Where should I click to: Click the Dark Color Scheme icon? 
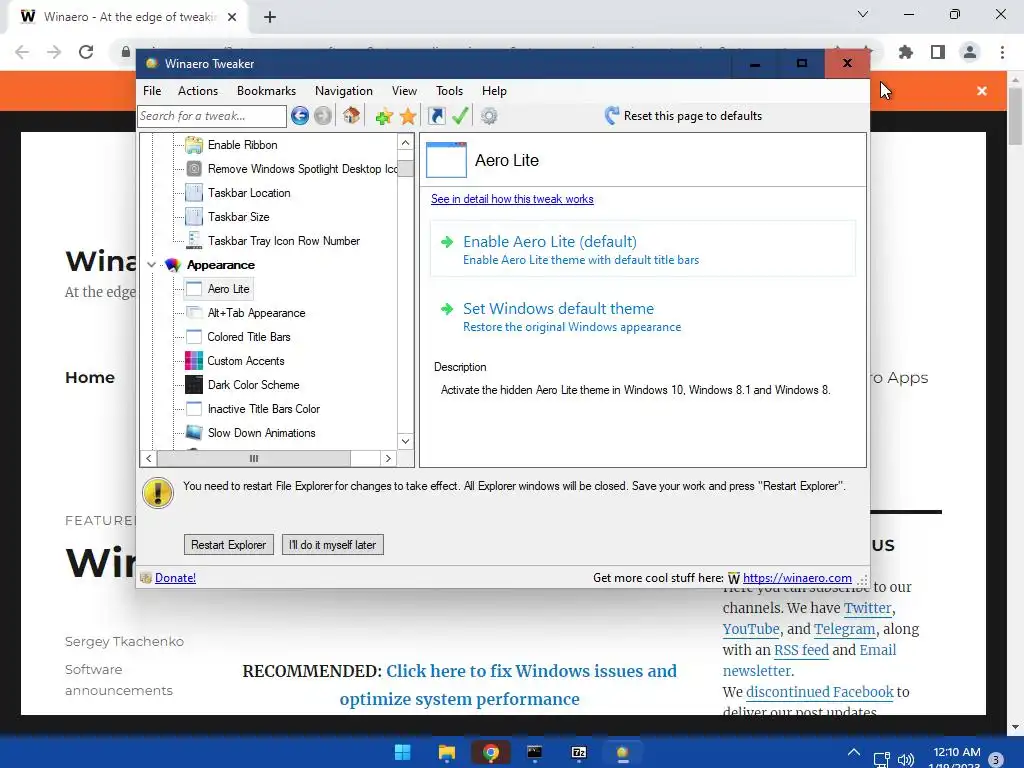194,385
